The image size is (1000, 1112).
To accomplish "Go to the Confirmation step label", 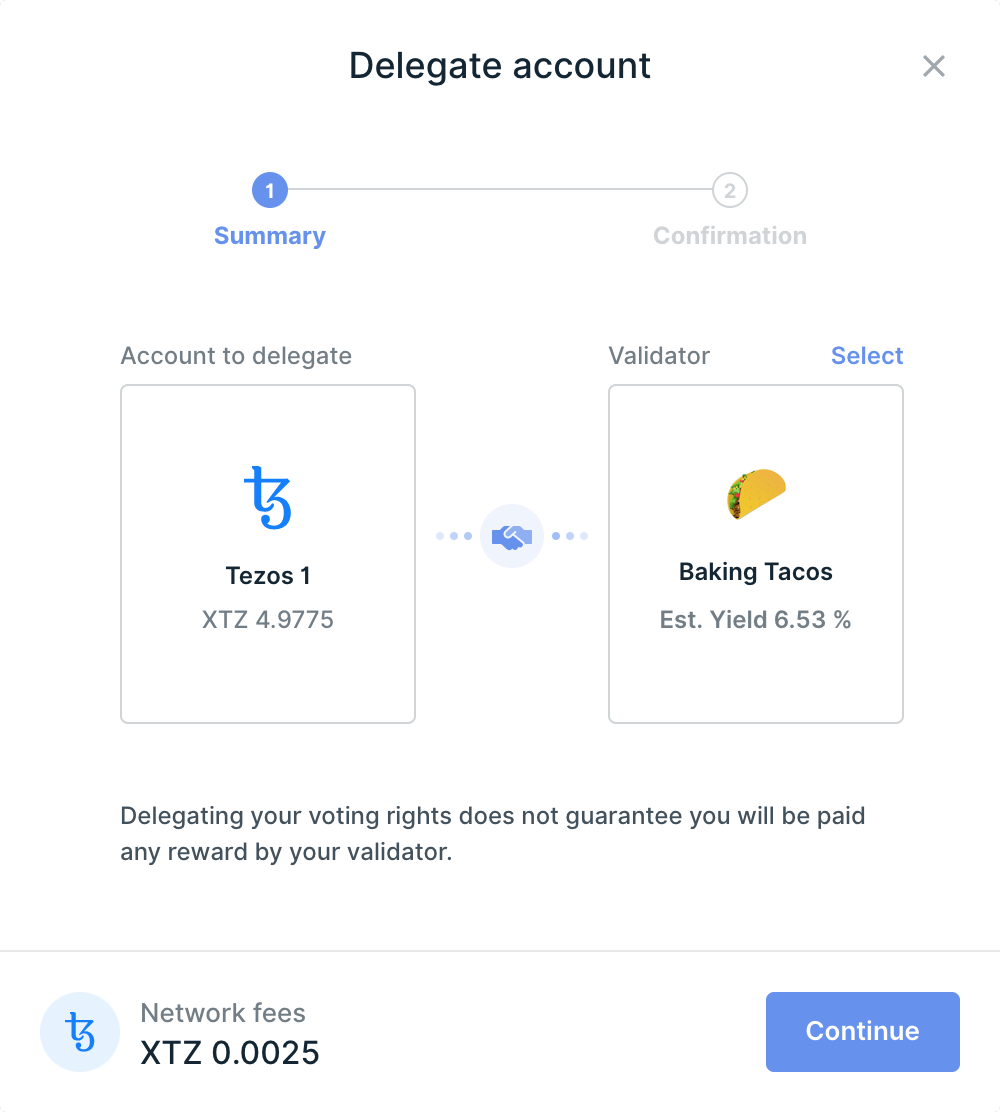I will [730, 236].
